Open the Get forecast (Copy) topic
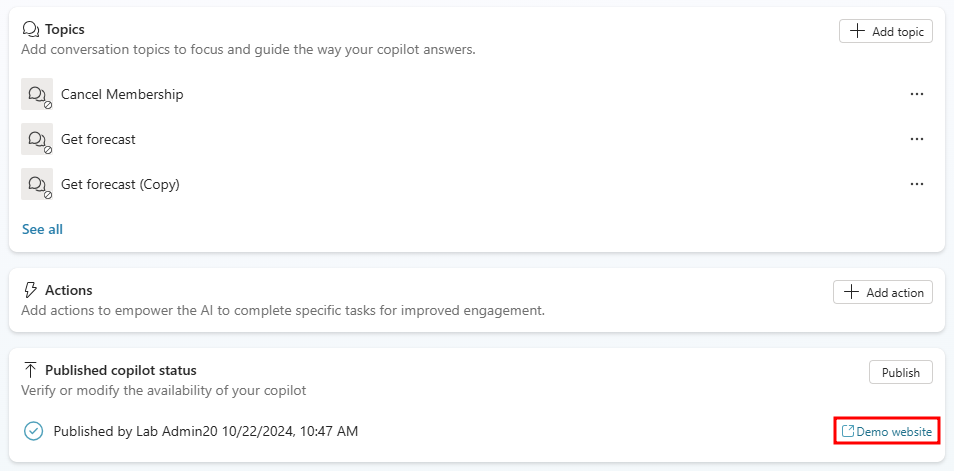The height and width of the screenshot is (471, 954). pyautogui.click(x=120, y=184)
